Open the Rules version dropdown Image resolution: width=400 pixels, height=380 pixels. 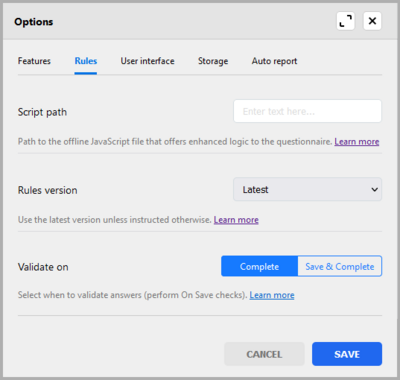[x=307, y=189]
